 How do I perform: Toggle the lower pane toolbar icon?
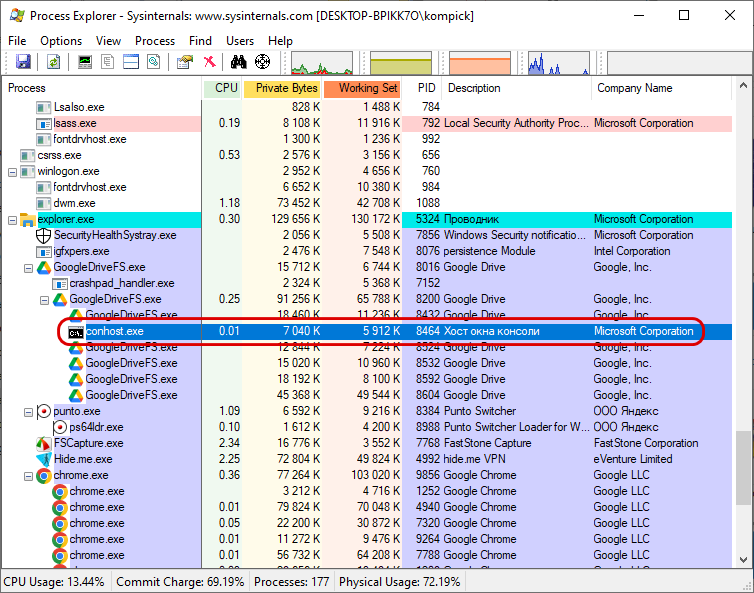pos(131,62)
